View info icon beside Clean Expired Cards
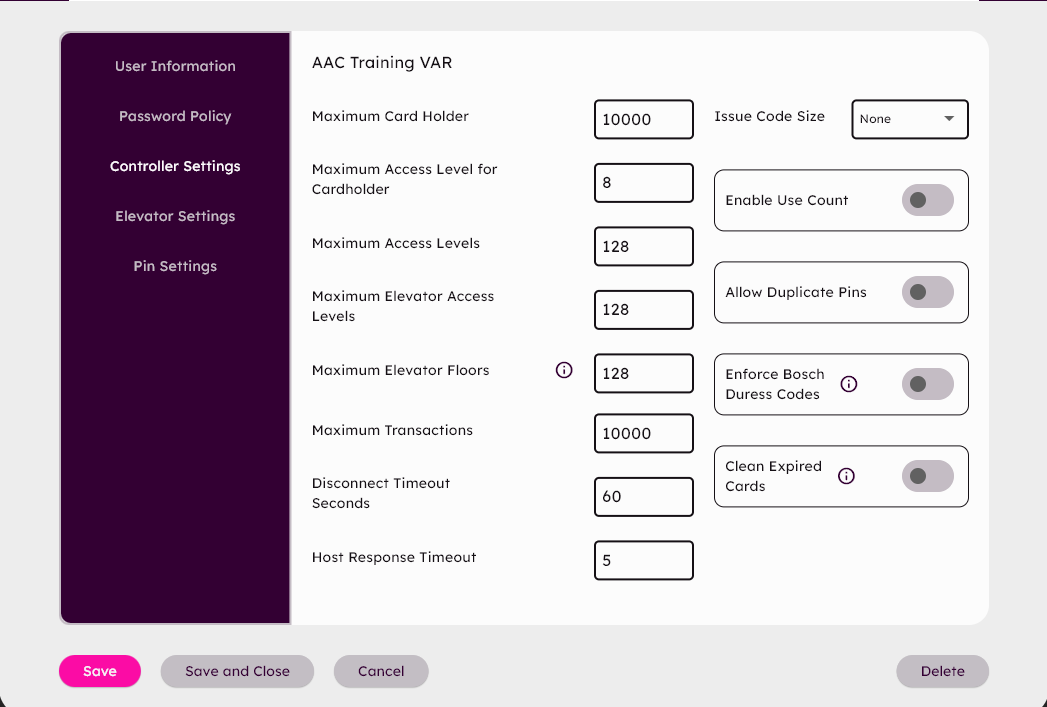The height and width of the screenshot is (707, 1047). 846,476
